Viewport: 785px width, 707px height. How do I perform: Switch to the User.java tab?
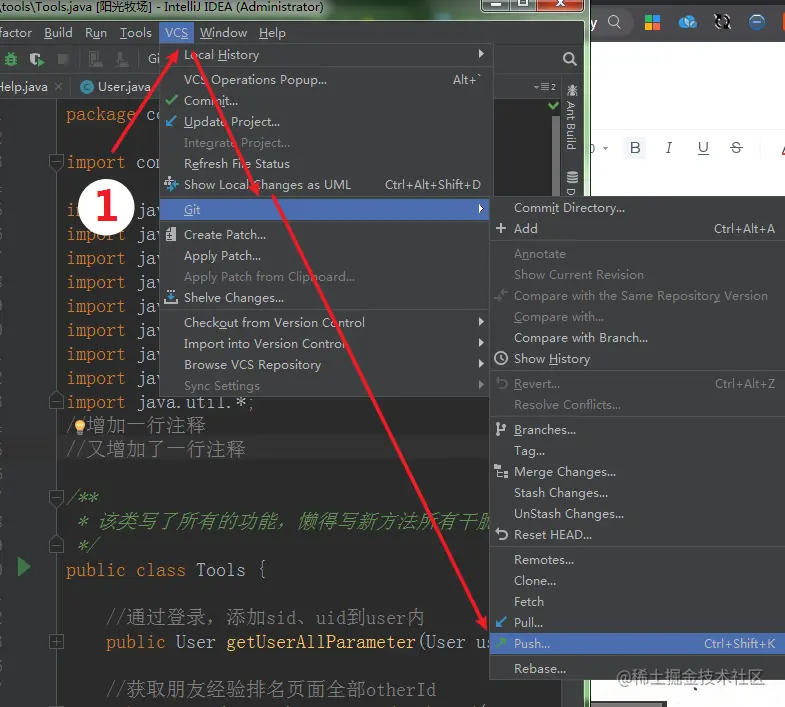tap(118, 87)
